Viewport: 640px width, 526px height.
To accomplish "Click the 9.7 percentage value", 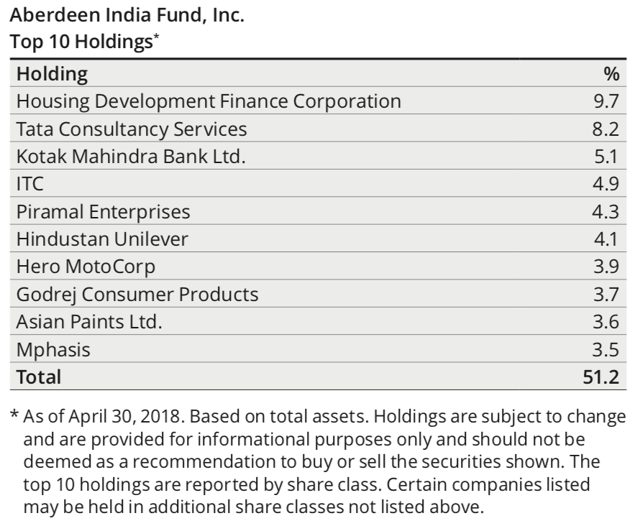I will coord(606,101).
